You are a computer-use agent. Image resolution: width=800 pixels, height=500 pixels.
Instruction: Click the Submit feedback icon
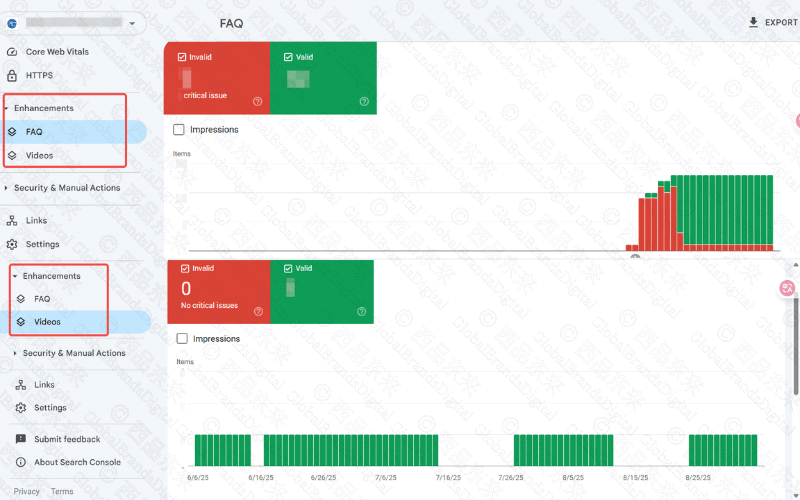tap(21, 439)
